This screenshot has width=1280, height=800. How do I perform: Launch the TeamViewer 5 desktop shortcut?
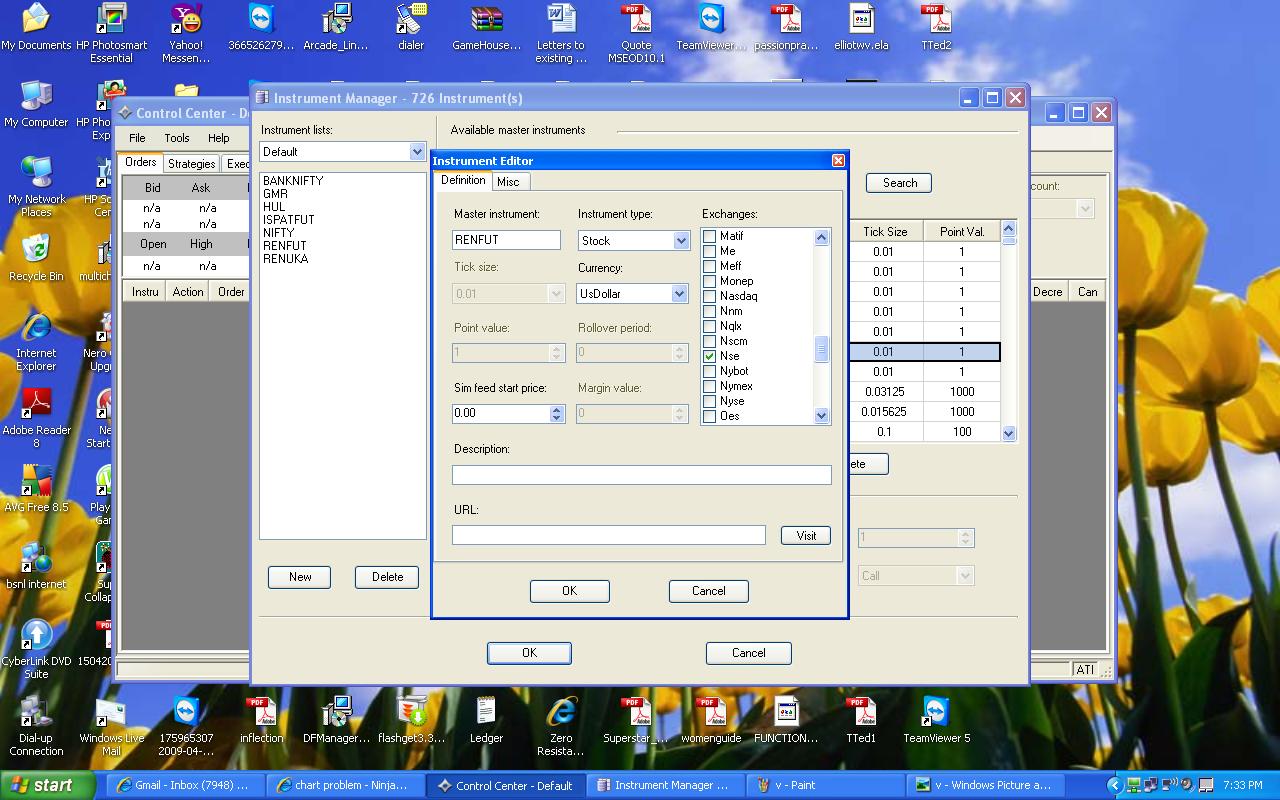[936, 713]
